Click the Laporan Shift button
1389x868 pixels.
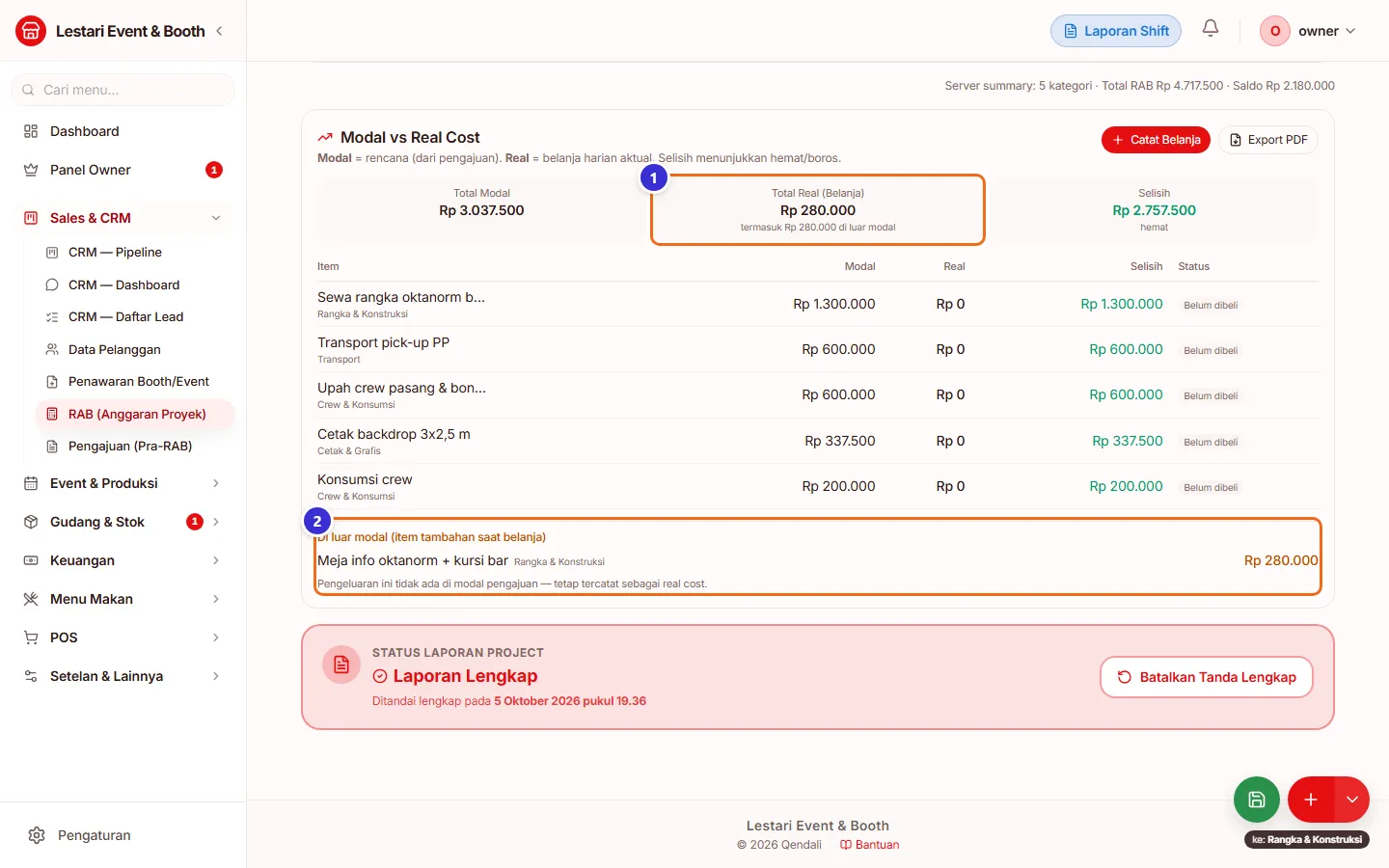click(x=1116, y=31)
